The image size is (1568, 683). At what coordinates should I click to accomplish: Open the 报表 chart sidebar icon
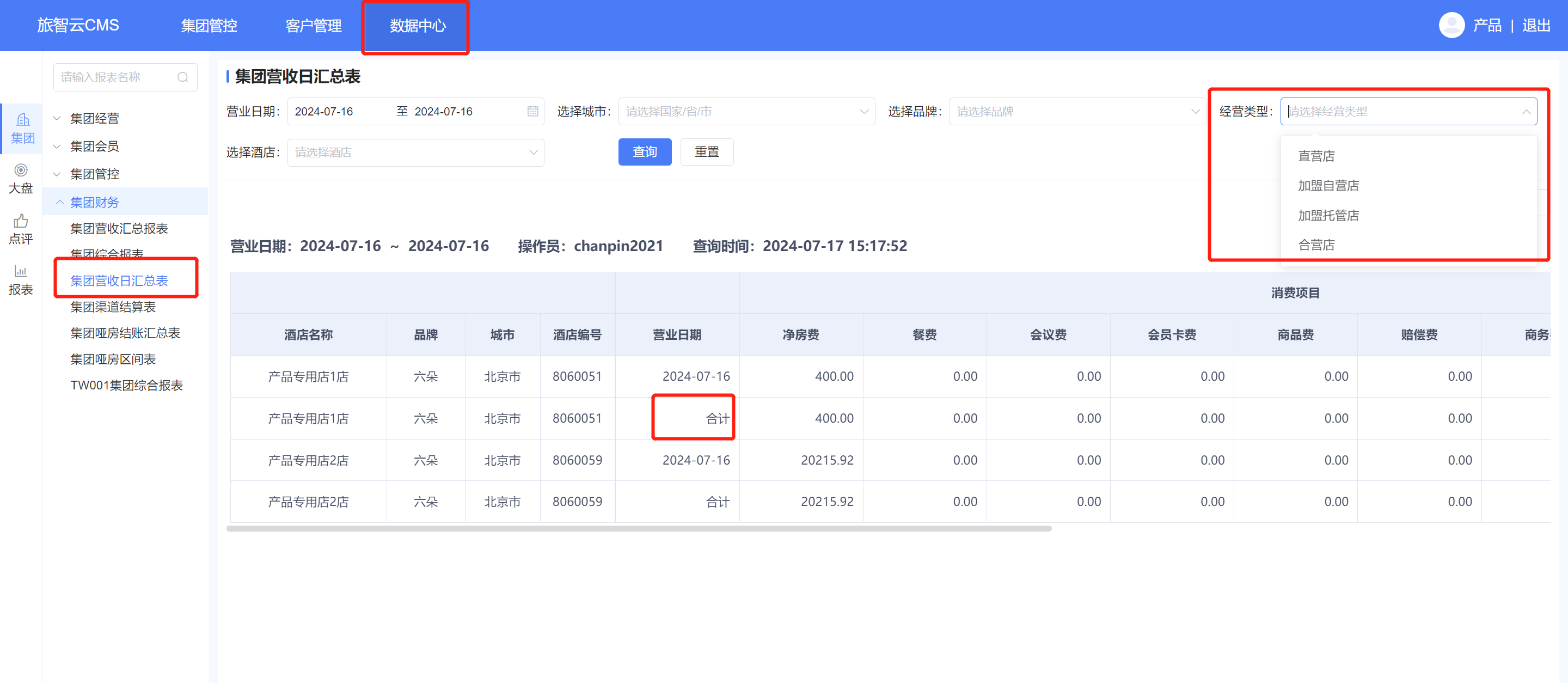pos(21,280)
